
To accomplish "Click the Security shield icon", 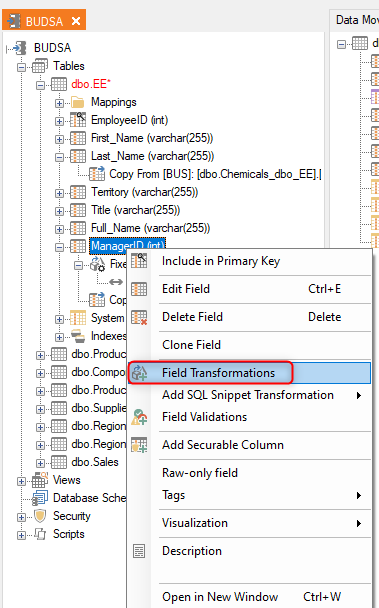I will click(40, 516).
